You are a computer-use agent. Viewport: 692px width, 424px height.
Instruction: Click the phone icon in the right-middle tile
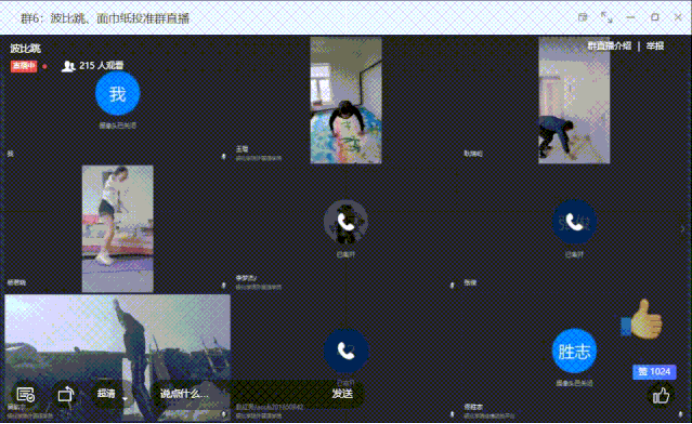pyautogui.click(x=574, y=221)
